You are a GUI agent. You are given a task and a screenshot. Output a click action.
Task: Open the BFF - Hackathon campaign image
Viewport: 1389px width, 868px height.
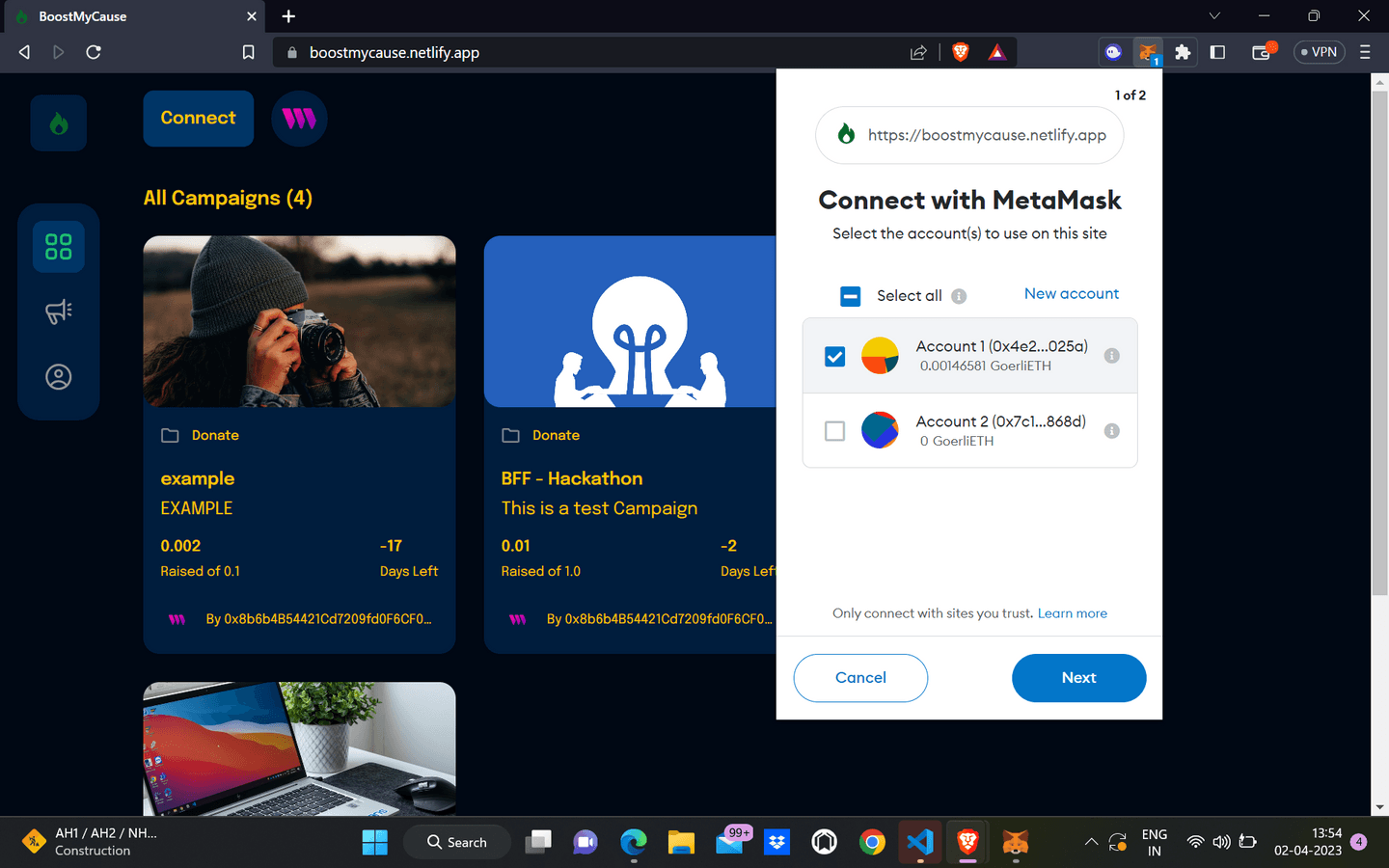(x=630, y=321)
